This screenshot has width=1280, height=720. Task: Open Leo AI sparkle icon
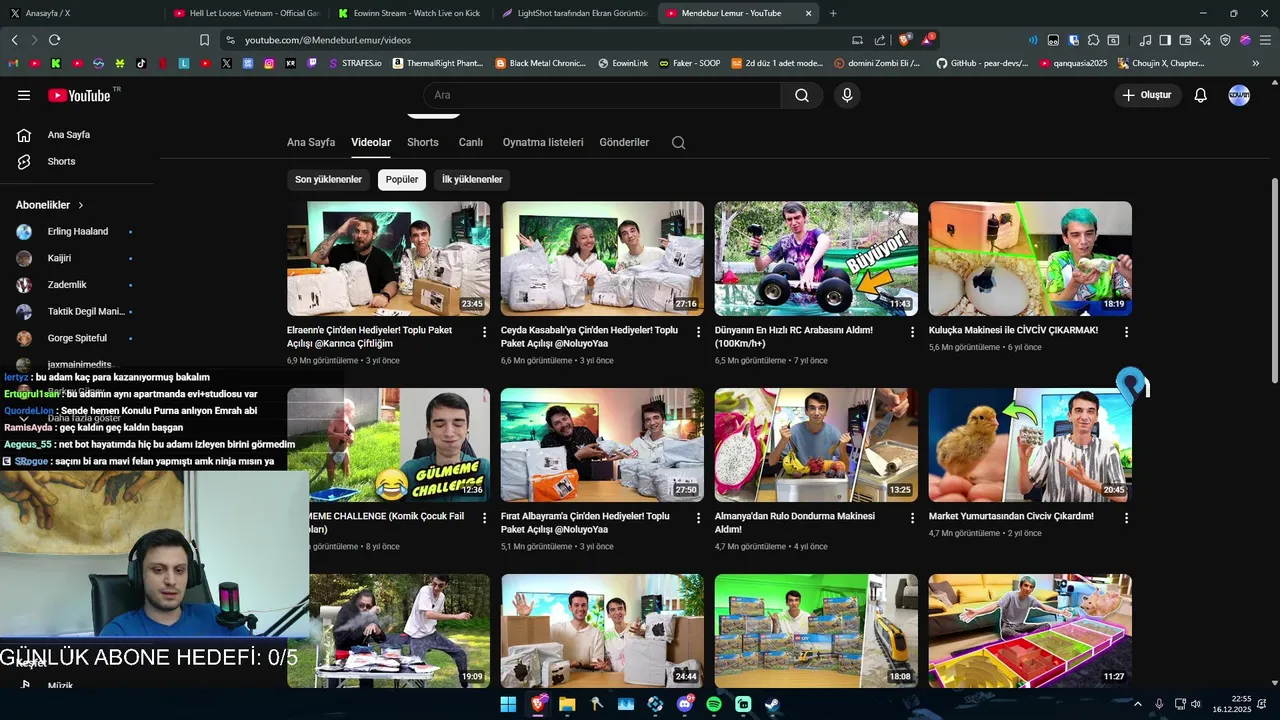coord(1205,40)
